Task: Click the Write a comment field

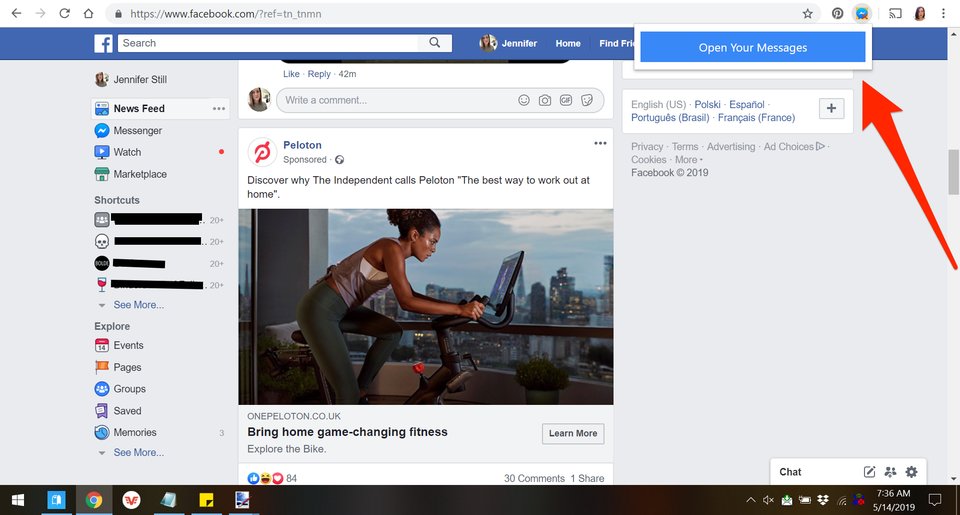Action: 395,100
